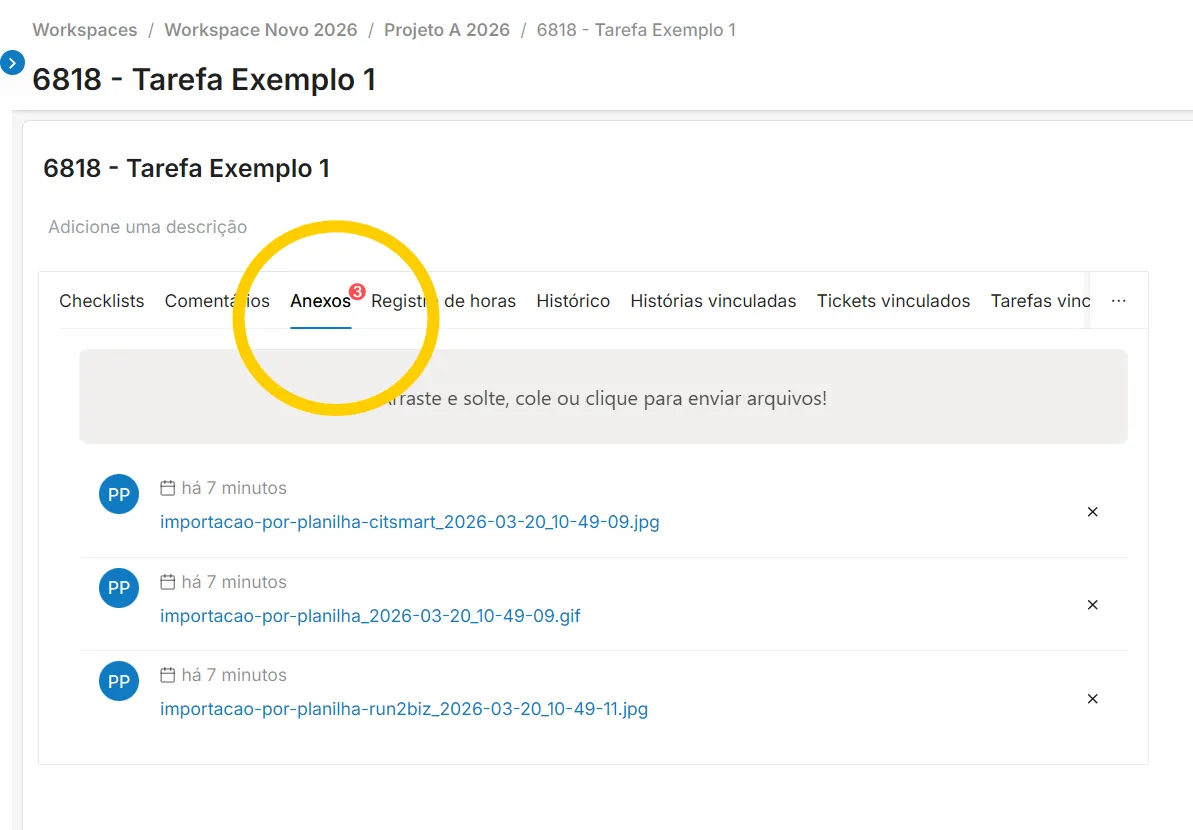1193x830 pixels.
Task: Click PP avatar of run2biz attachment
Action: point(119,681)
